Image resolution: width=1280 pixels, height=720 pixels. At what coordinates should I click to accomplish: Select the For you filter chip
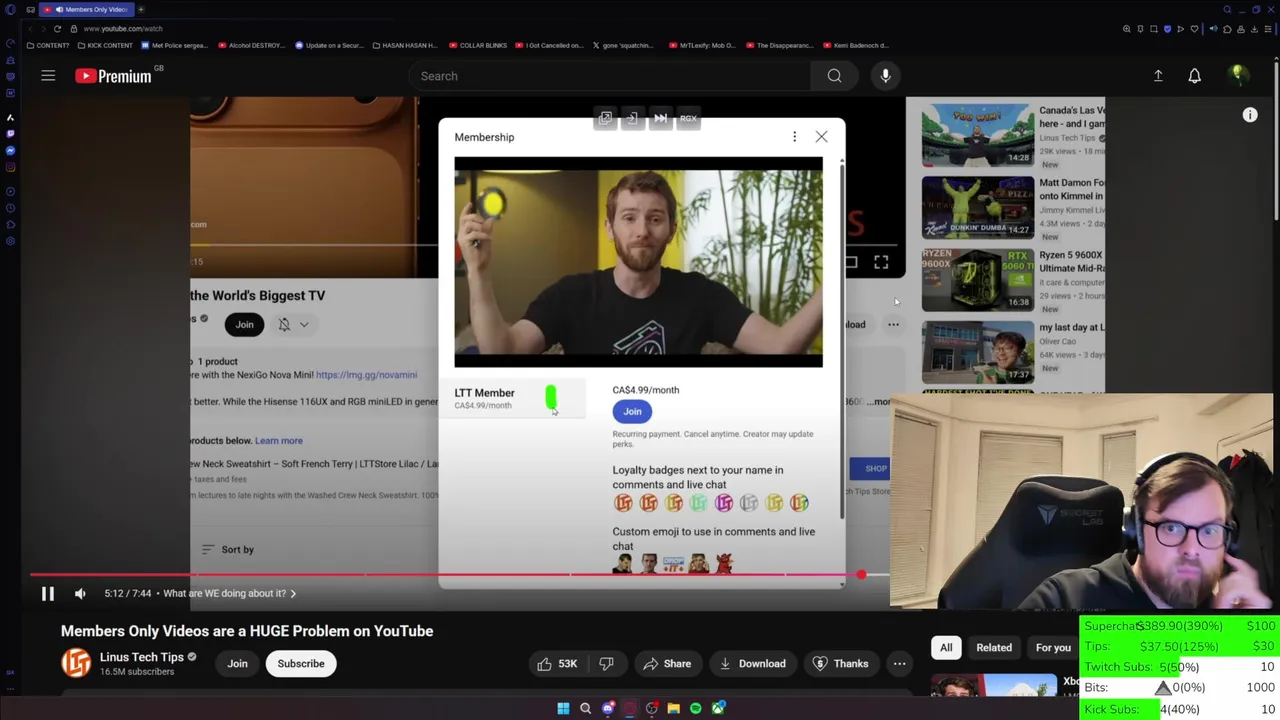1053,647
